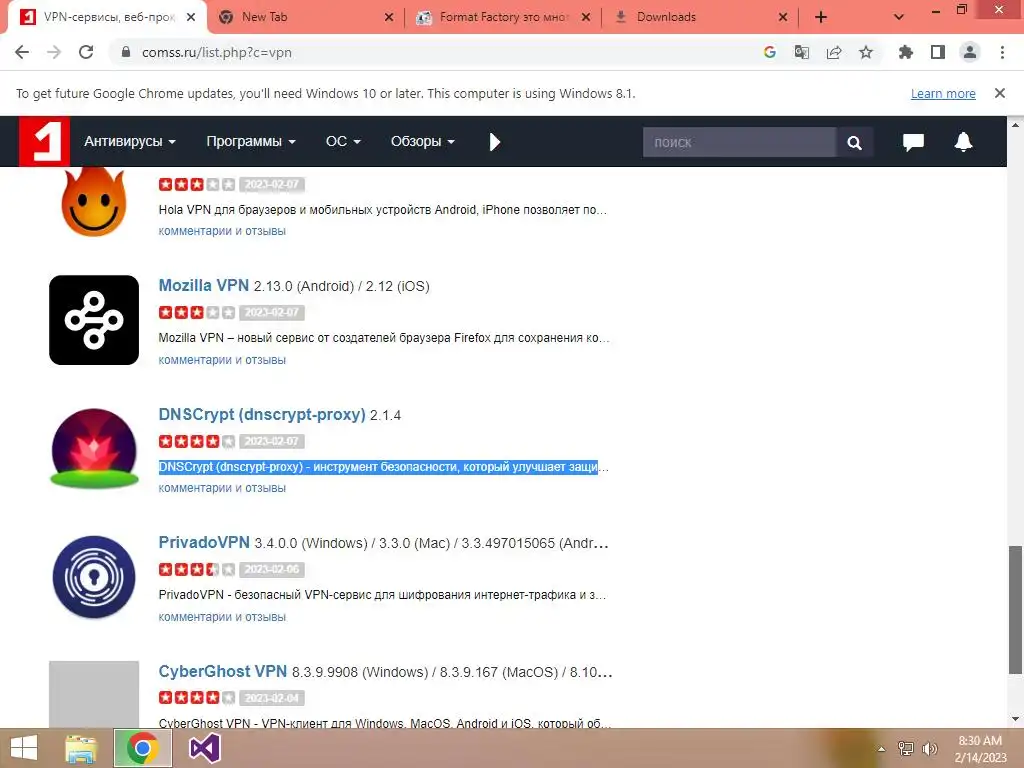1024x768 pixels.
Task: Click the Learn more link
Action: pos(943,93)
